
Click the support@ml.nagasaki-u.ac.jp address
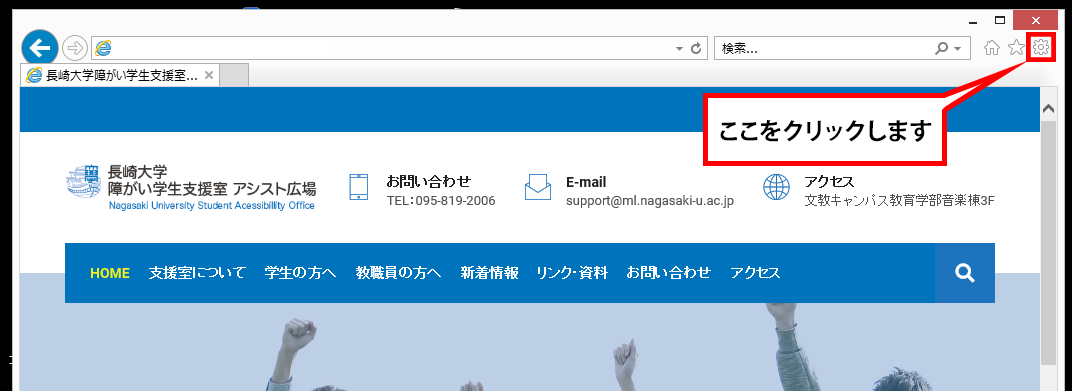point(650,201)
